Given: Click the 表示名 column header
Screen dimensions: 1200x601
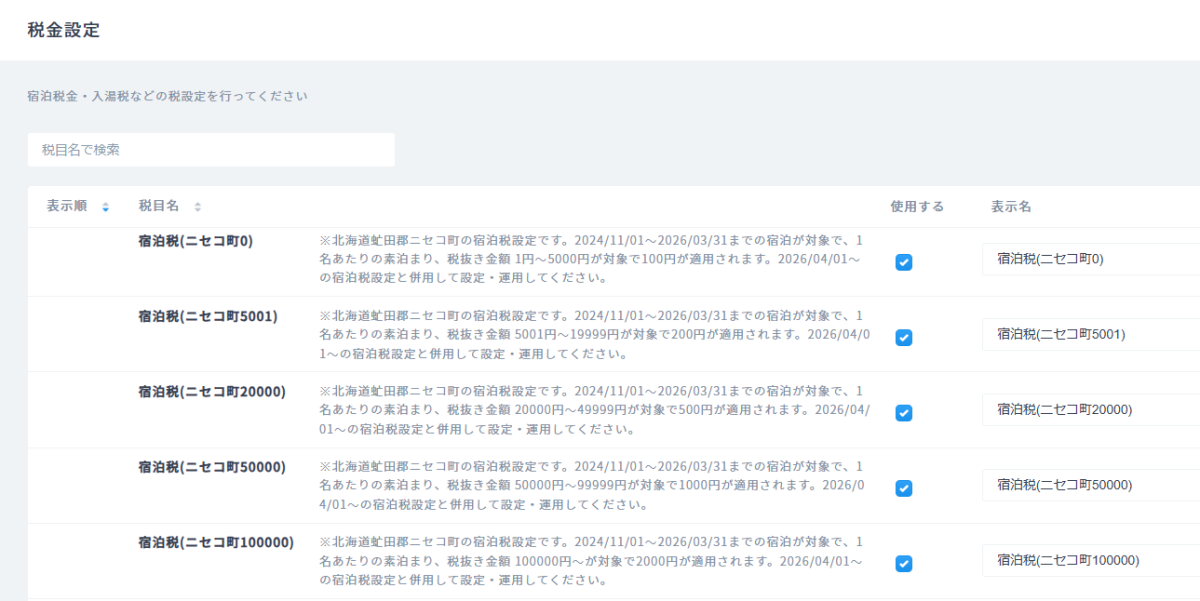Looking at the screenshot, I should coord(1011,206).
